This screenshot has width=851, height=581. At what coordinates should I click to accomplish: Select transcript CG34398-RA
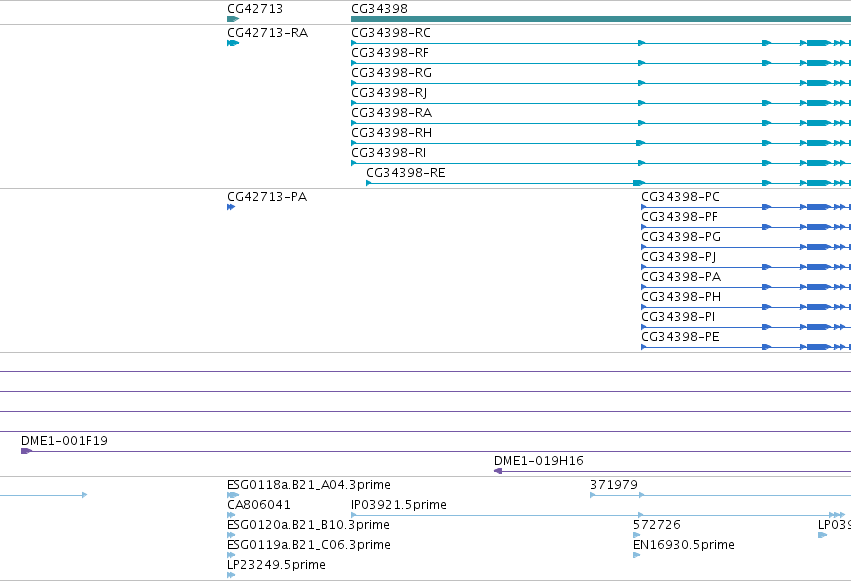click(x=391, y=113)
